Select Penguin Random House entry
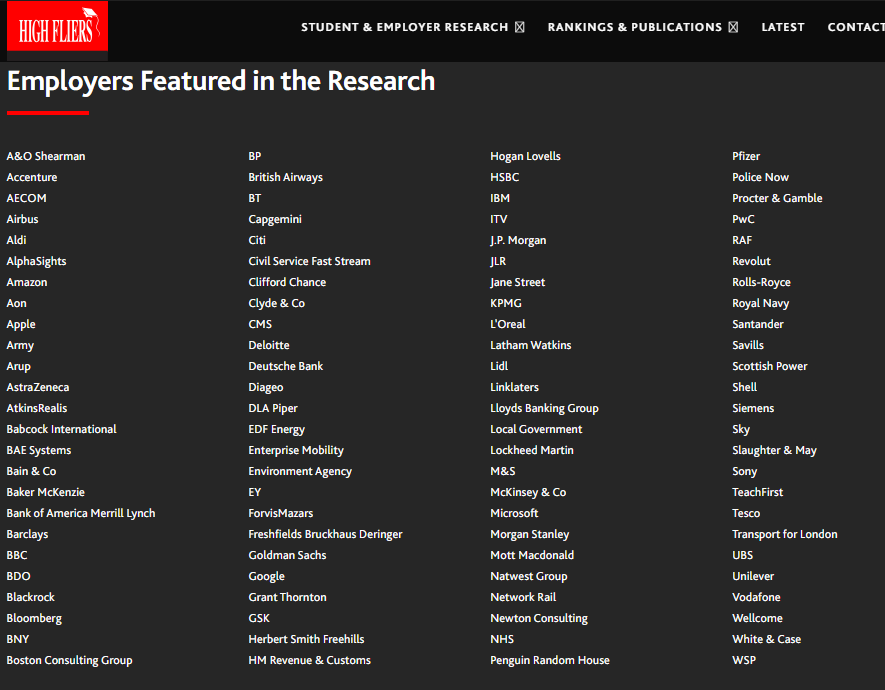 pos(550,660)
